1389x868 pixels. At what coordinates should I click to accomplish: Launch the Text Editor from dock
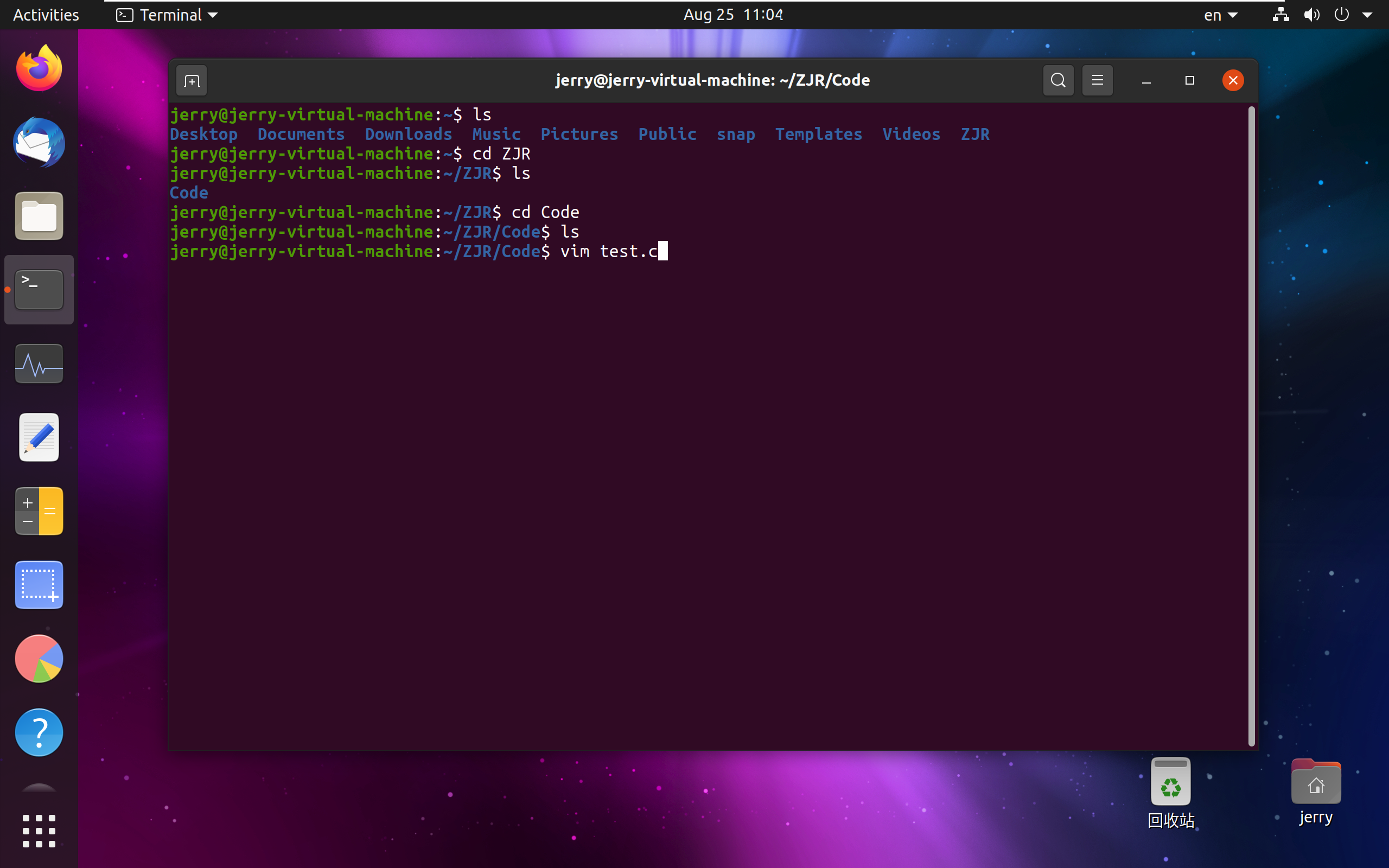coord(39,437)
